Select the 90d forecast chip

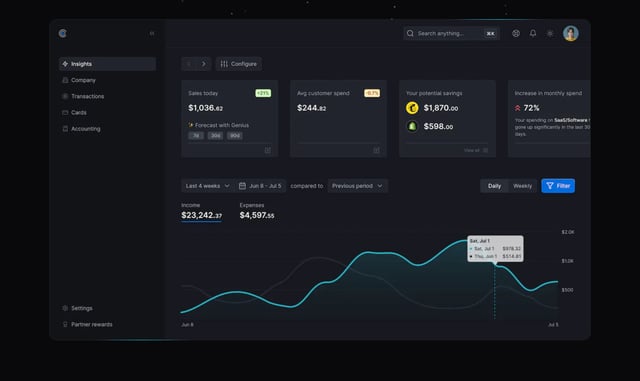(x=235, y=136)
